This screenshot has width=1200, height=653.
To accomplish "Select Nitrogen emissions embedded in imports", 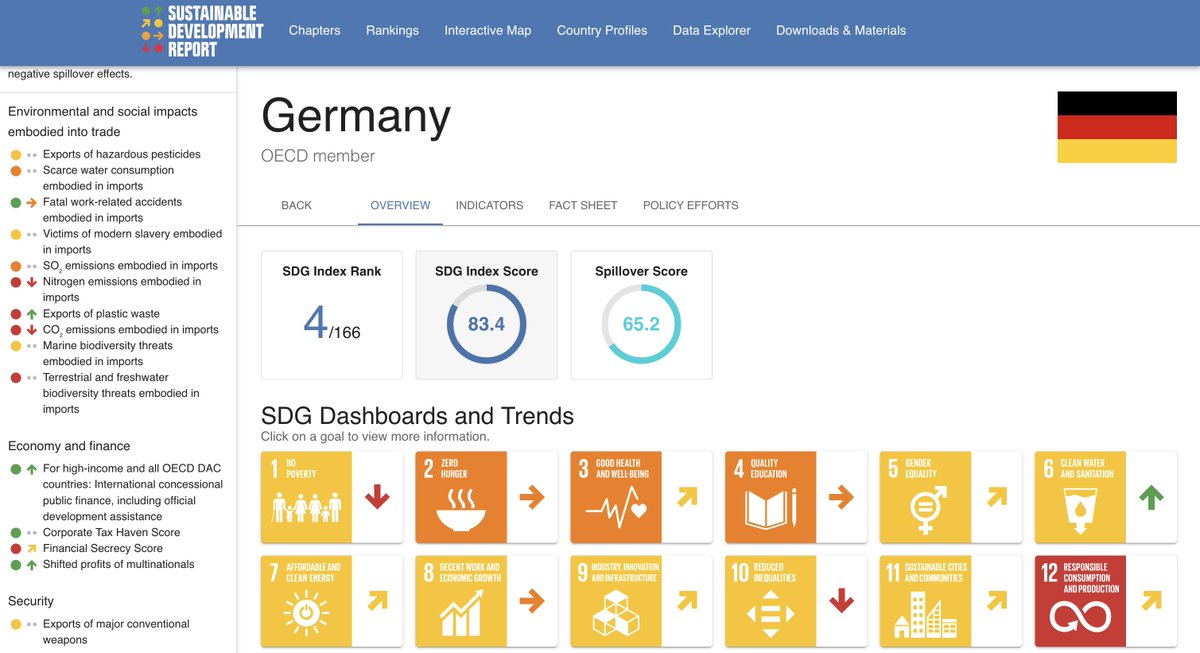I will [121, 290].
